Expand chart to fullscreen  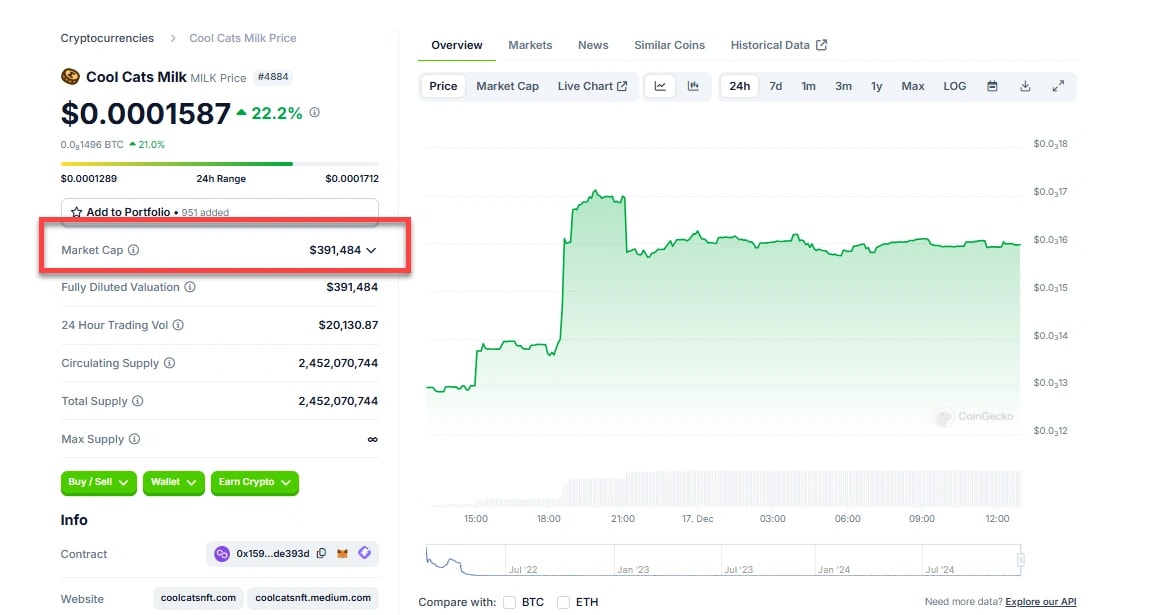tap(1058, 86)
